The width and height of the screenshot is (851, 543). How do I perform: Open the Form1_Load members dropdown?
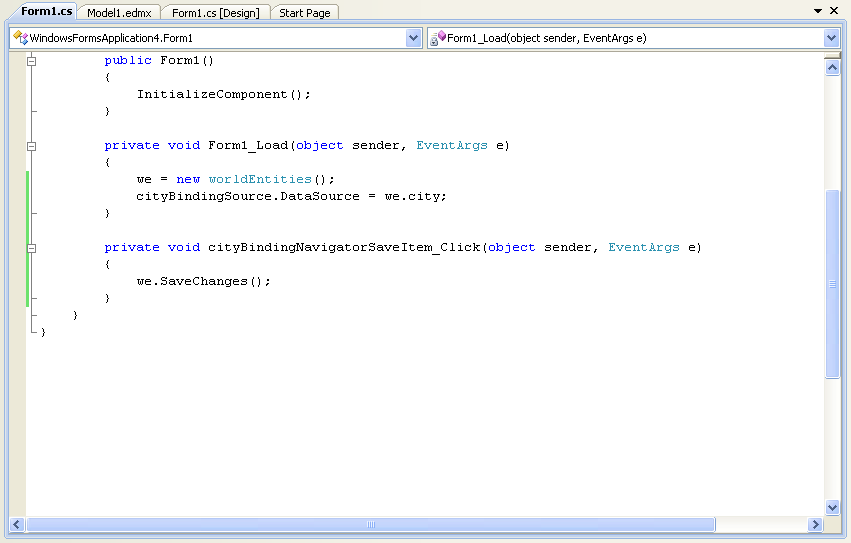(x=831, y=38)
